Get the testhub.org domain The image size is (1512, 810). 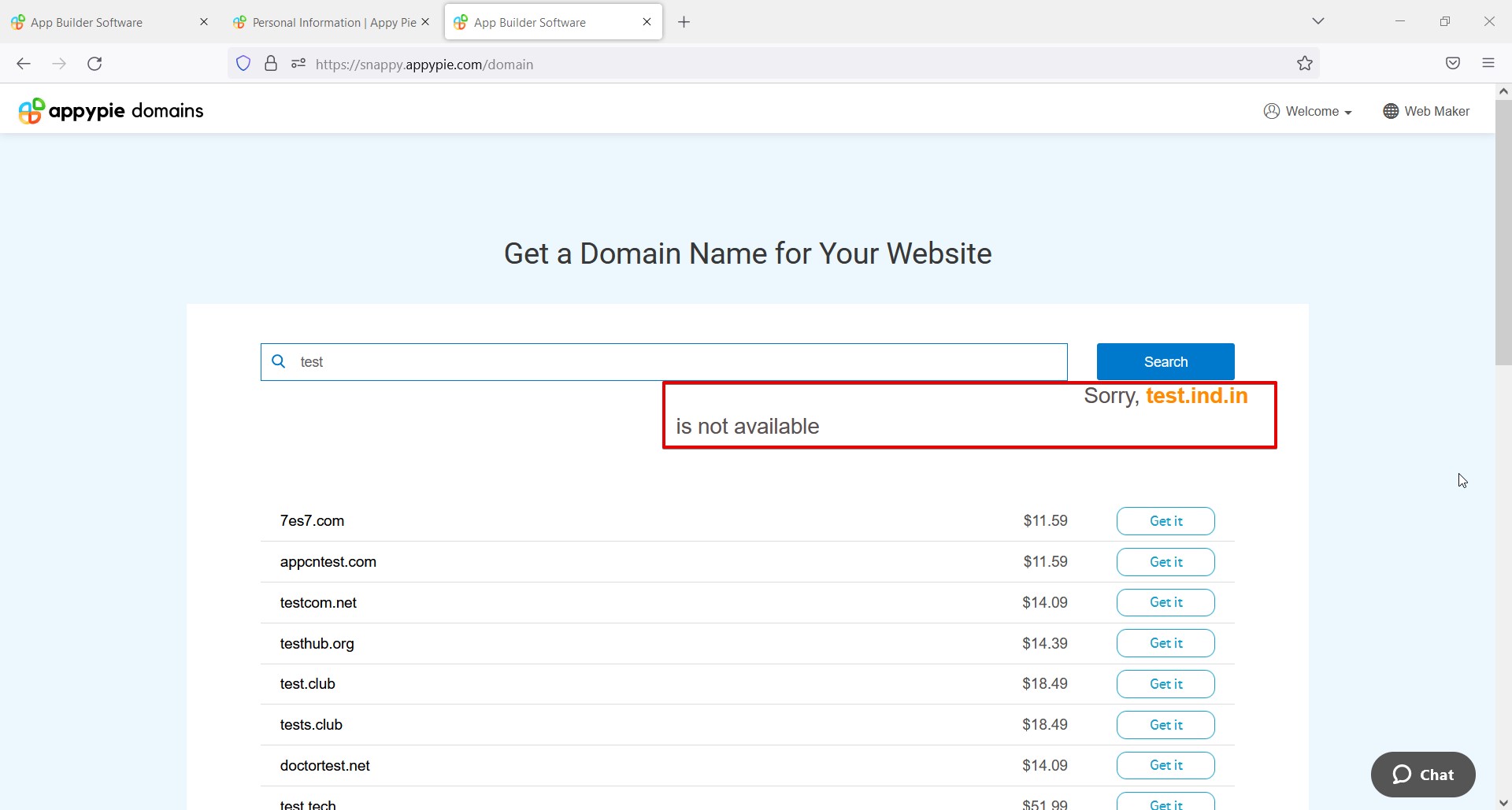coord(1165,643)
